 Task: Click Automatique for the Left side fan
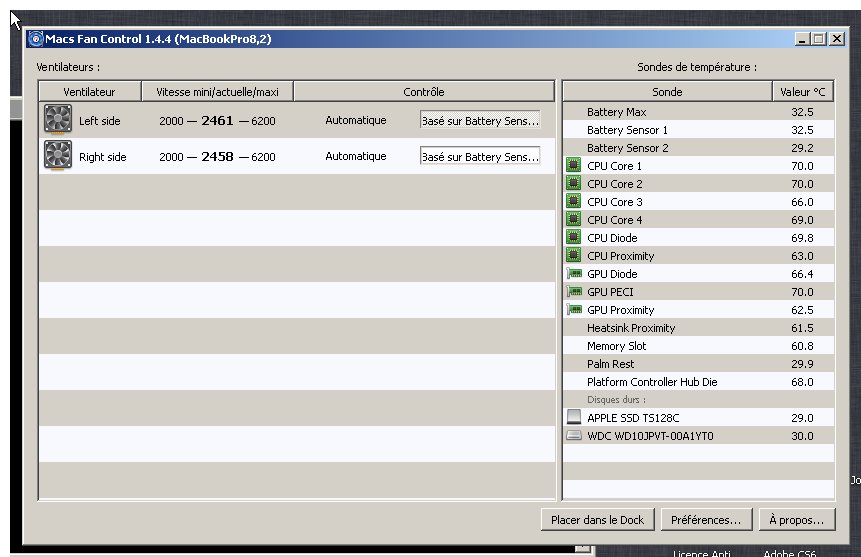click(x=355, y=121)
